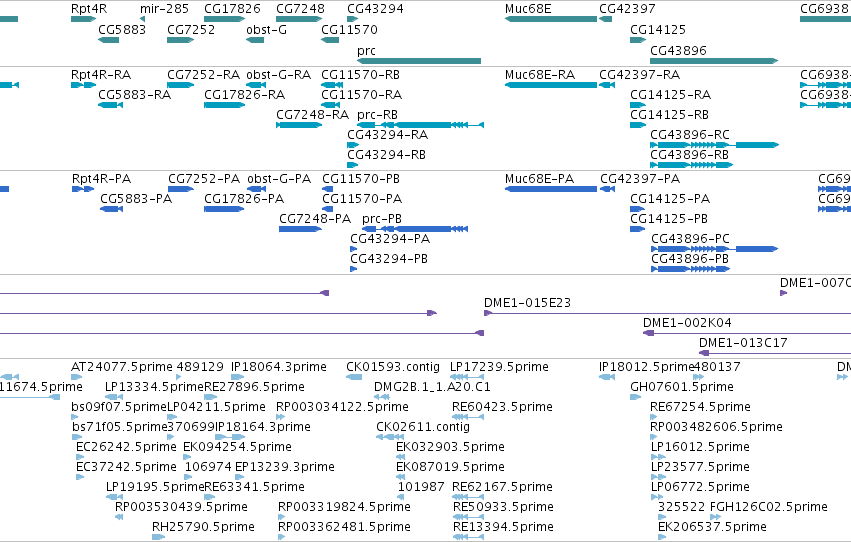Select the Rpt4R-RA transcript label
The width and height of the screenshot is (851, 542).
(101, 75)
